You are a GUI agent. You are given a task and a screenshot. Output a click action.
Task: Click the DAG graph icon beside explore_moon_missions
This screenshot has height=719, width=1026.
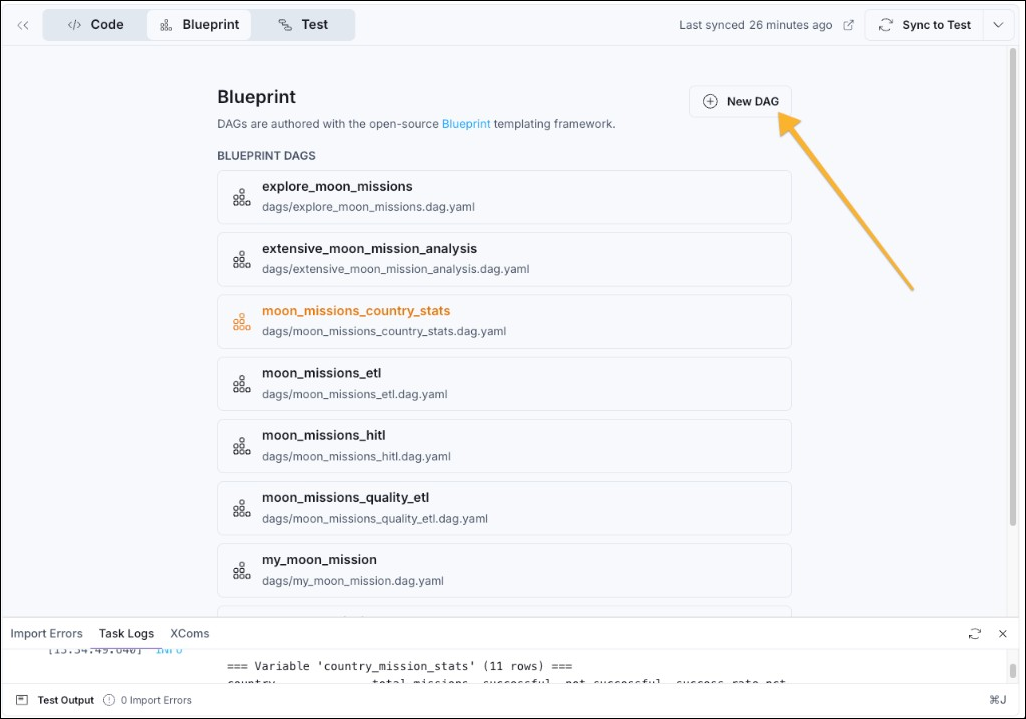point(240,196)
